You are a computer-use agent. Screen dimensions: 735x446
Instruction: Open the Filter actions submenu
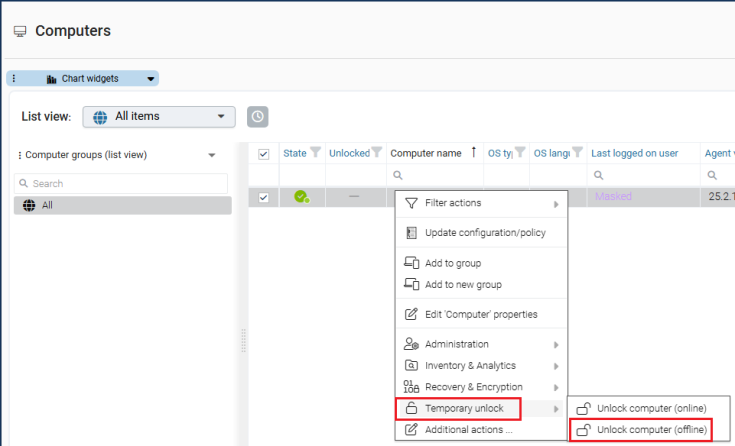(x=482, y=203)
